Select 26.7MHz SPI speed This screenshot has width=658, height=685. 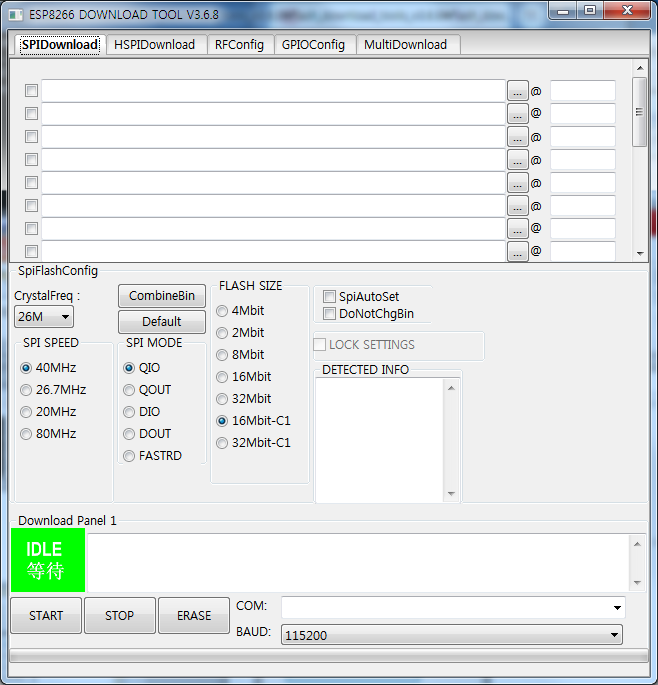(x=53, y=390)
